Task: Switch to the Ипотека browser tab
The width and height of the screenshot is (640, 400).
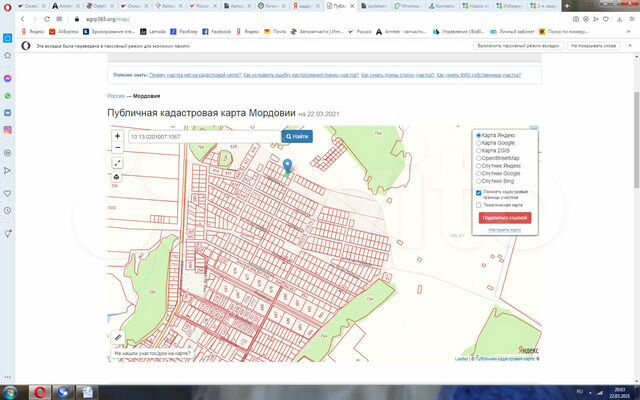Action: click(409, 6)
